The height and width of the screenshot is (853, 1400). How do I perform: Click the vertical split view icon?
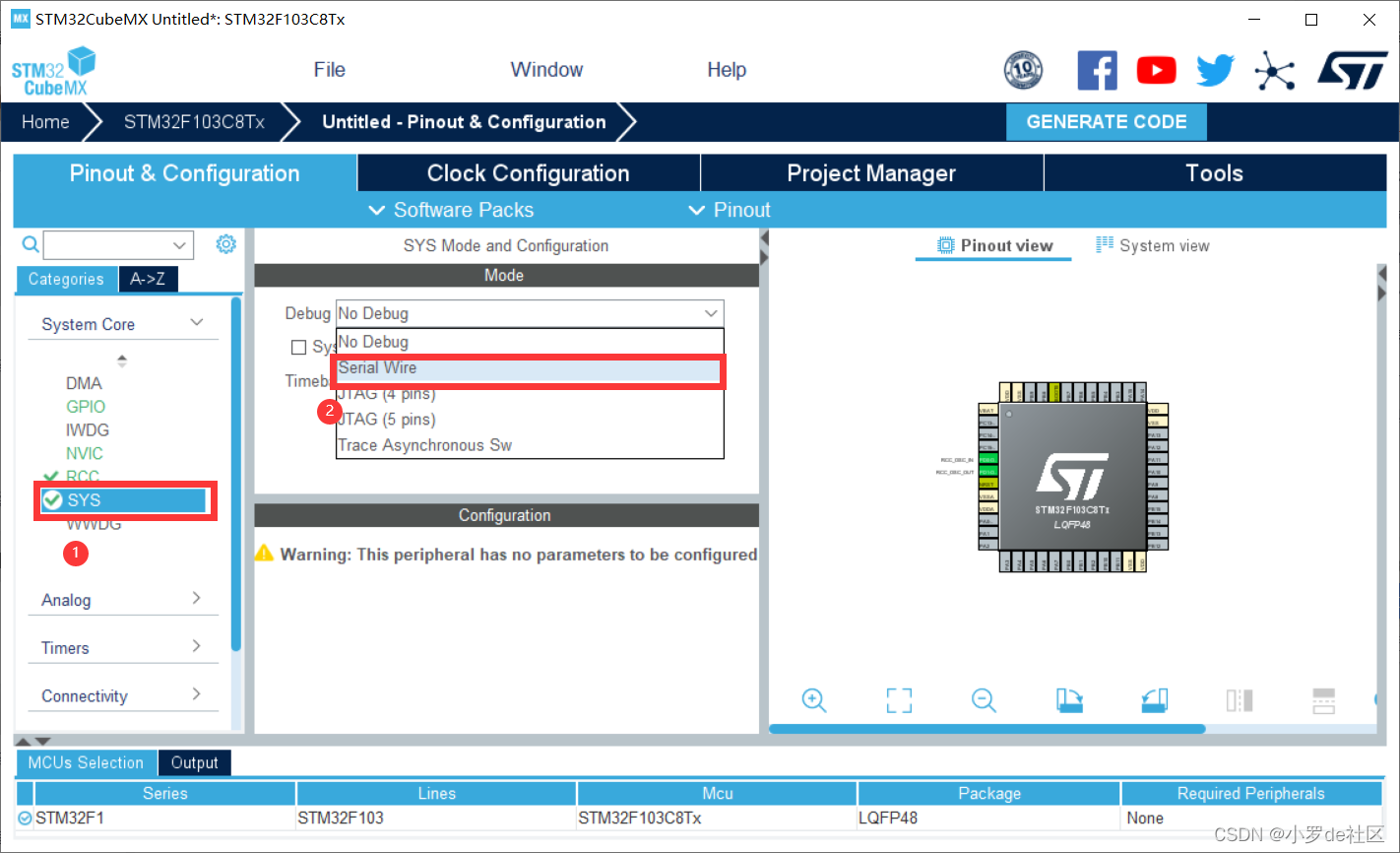click(1240, 700)
